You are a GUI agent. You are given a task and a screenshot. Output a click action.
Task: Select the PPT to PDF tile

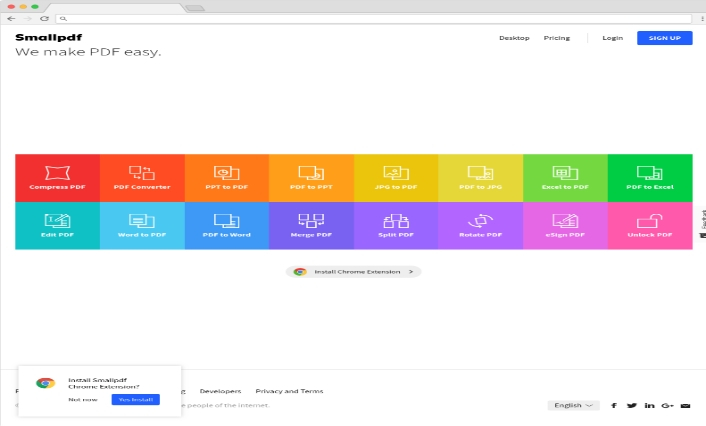click(x=226, y=178)
